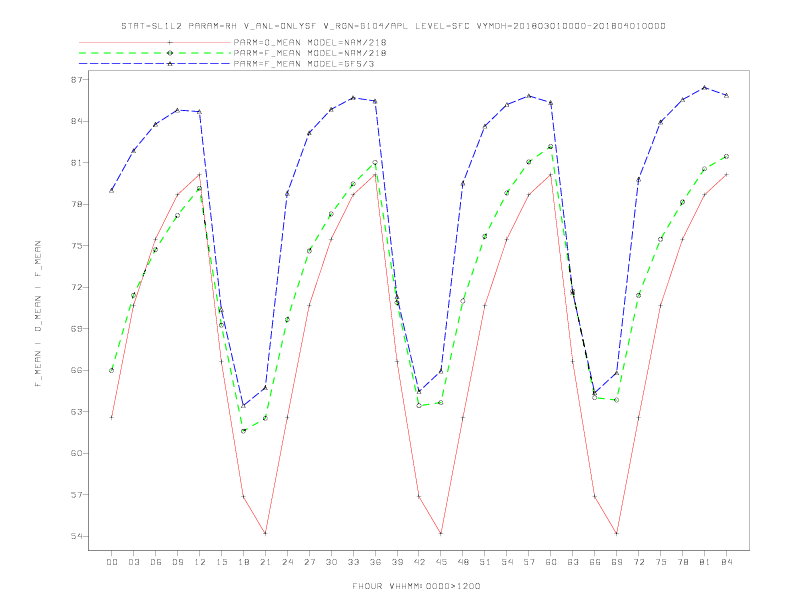This screenshot has height=612, width=792.
Task: Click x-axis tick label 66
Action: coord(595,562)
